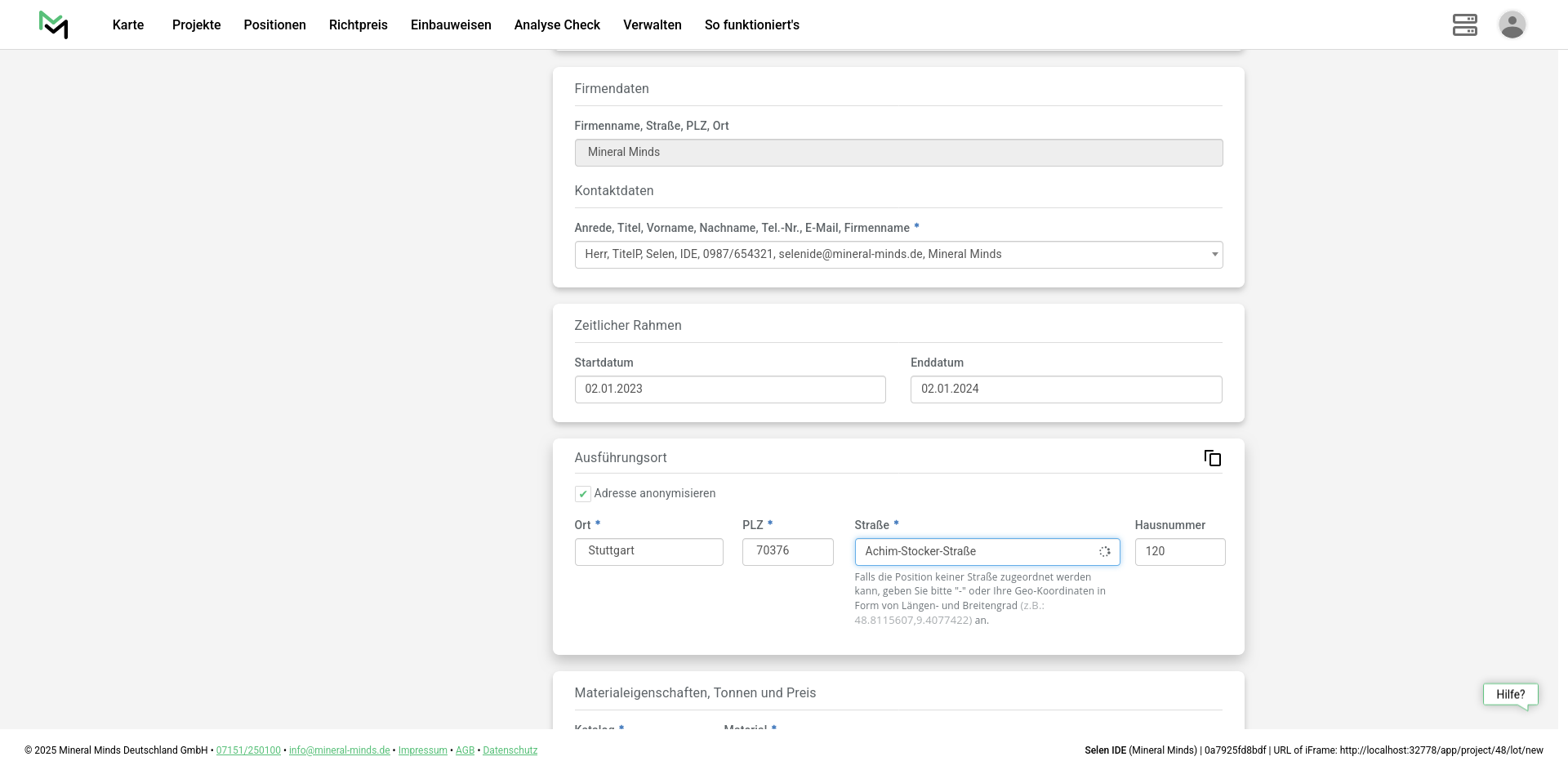Go to the Projekte page
The image size is (1568, 770).
196,25
